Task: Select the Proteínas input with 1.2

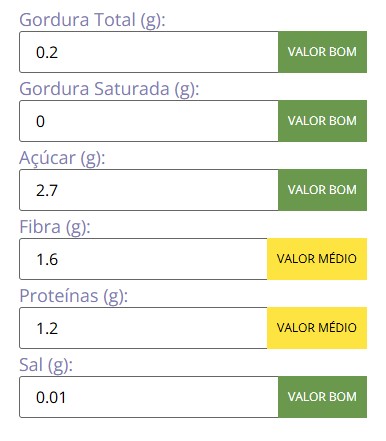Action: pos(143,328)
